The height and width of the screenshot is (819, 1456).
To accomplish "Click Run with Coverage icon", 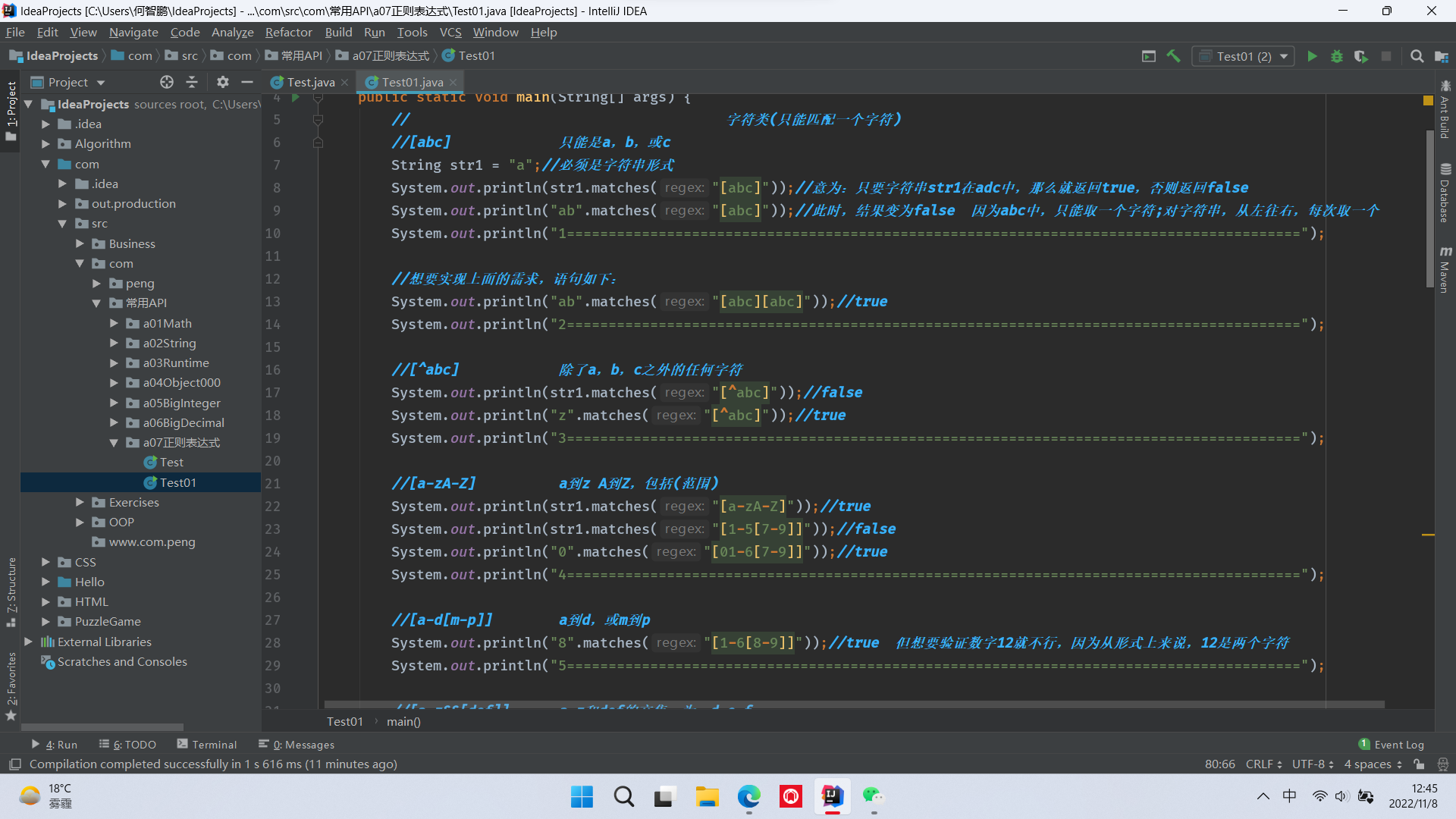I will point(1361,56).
